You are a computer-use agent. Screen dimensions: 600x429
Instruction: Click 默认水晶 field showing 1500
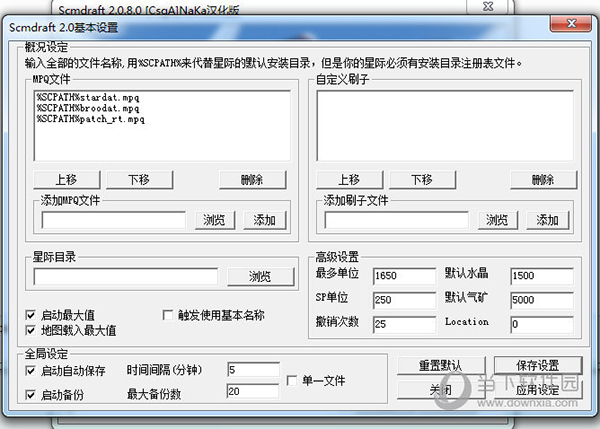[542, 276]
